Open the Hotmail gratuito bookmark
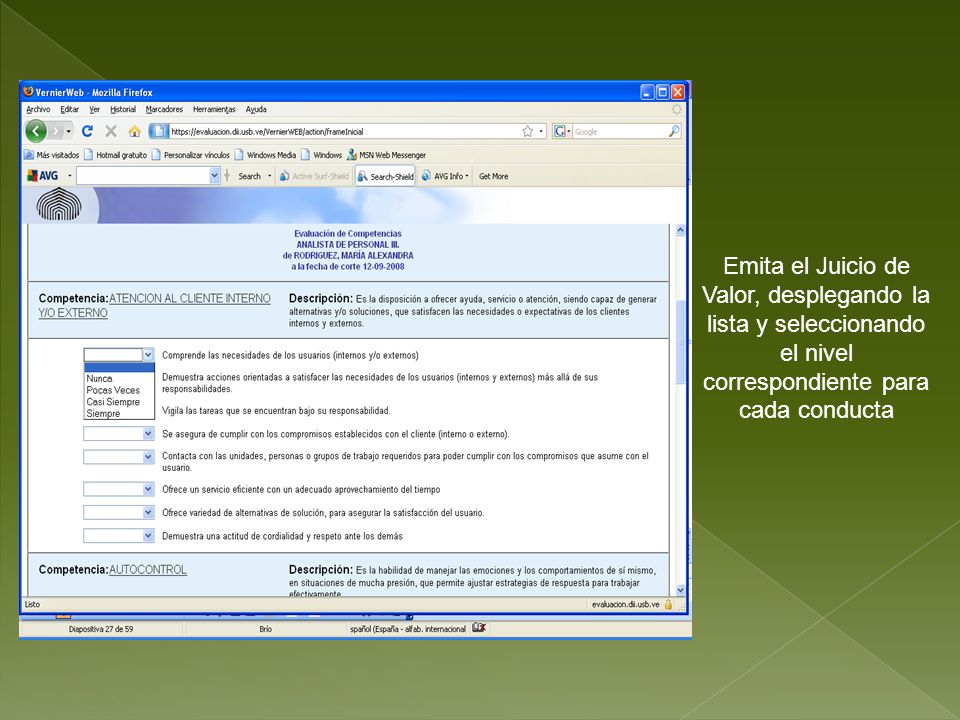This screenshot has width=960, height=720. coord(115,155)
